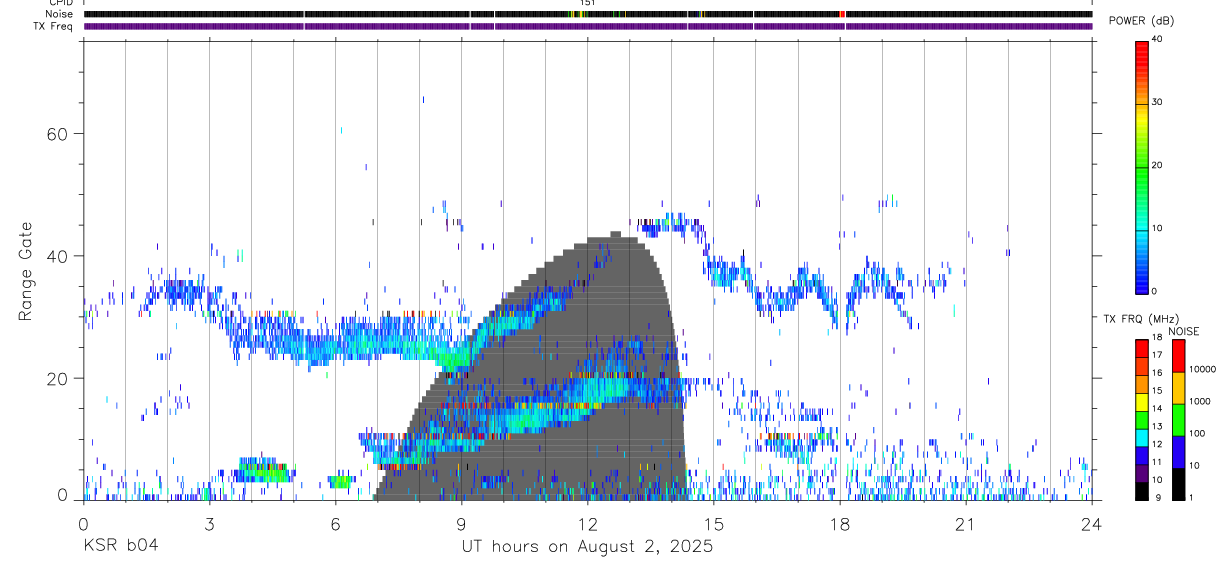Click the 9 hour tick label on UT axis
The width and height of the screenshot is (1228, 567).
(461, 524)
